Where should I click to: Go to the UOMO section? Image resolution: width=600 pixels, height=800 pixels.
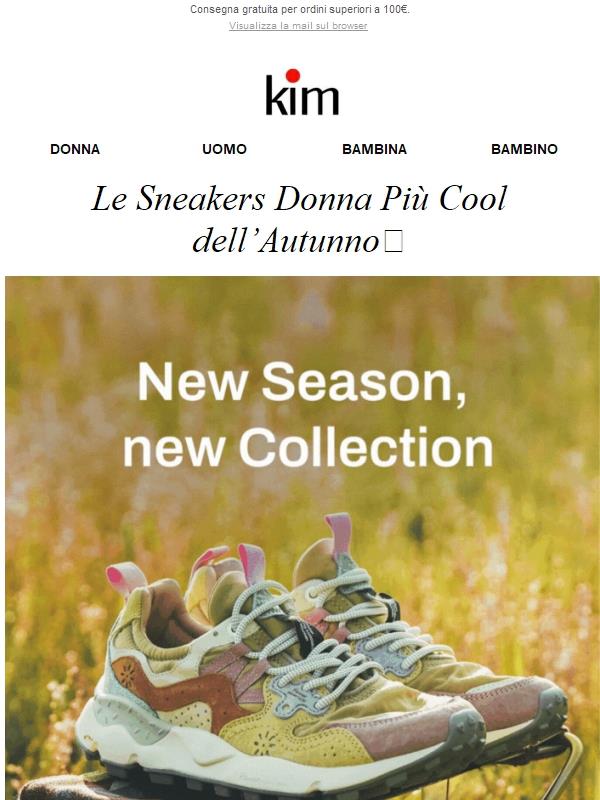(224, 149)
